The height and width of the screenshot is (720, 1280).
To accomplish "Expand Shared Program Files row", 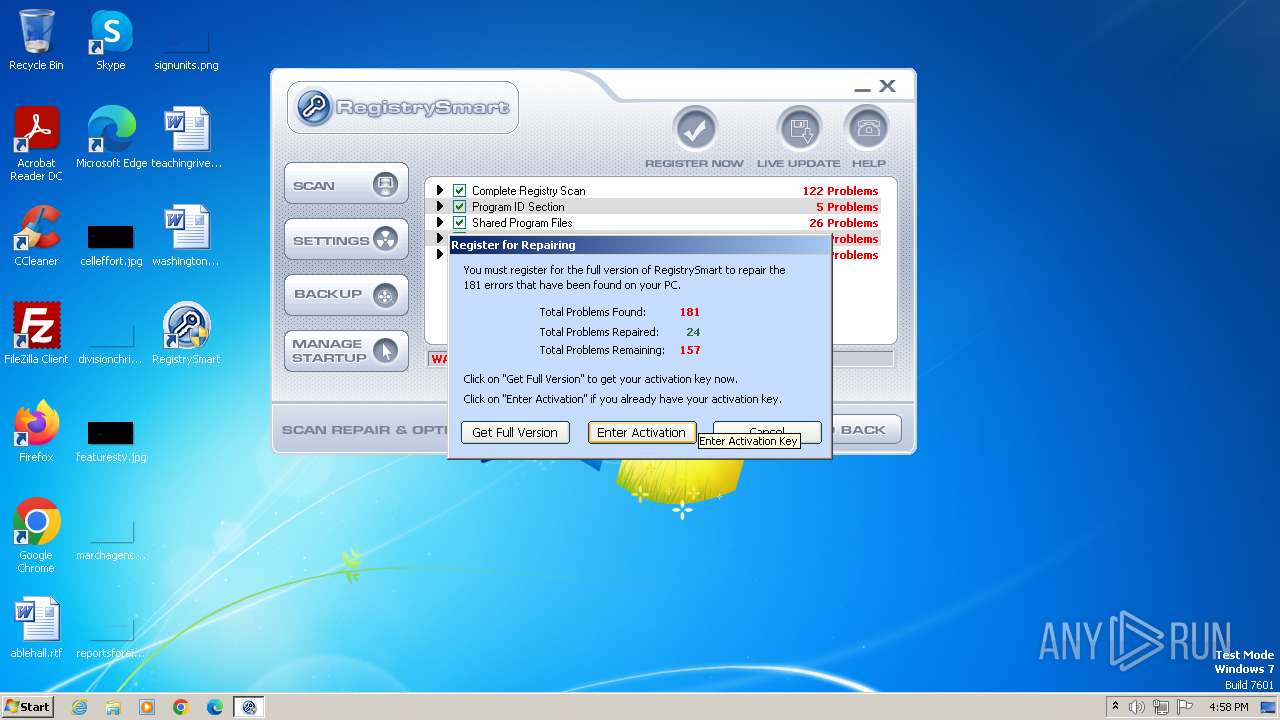I will click(439, 222).
